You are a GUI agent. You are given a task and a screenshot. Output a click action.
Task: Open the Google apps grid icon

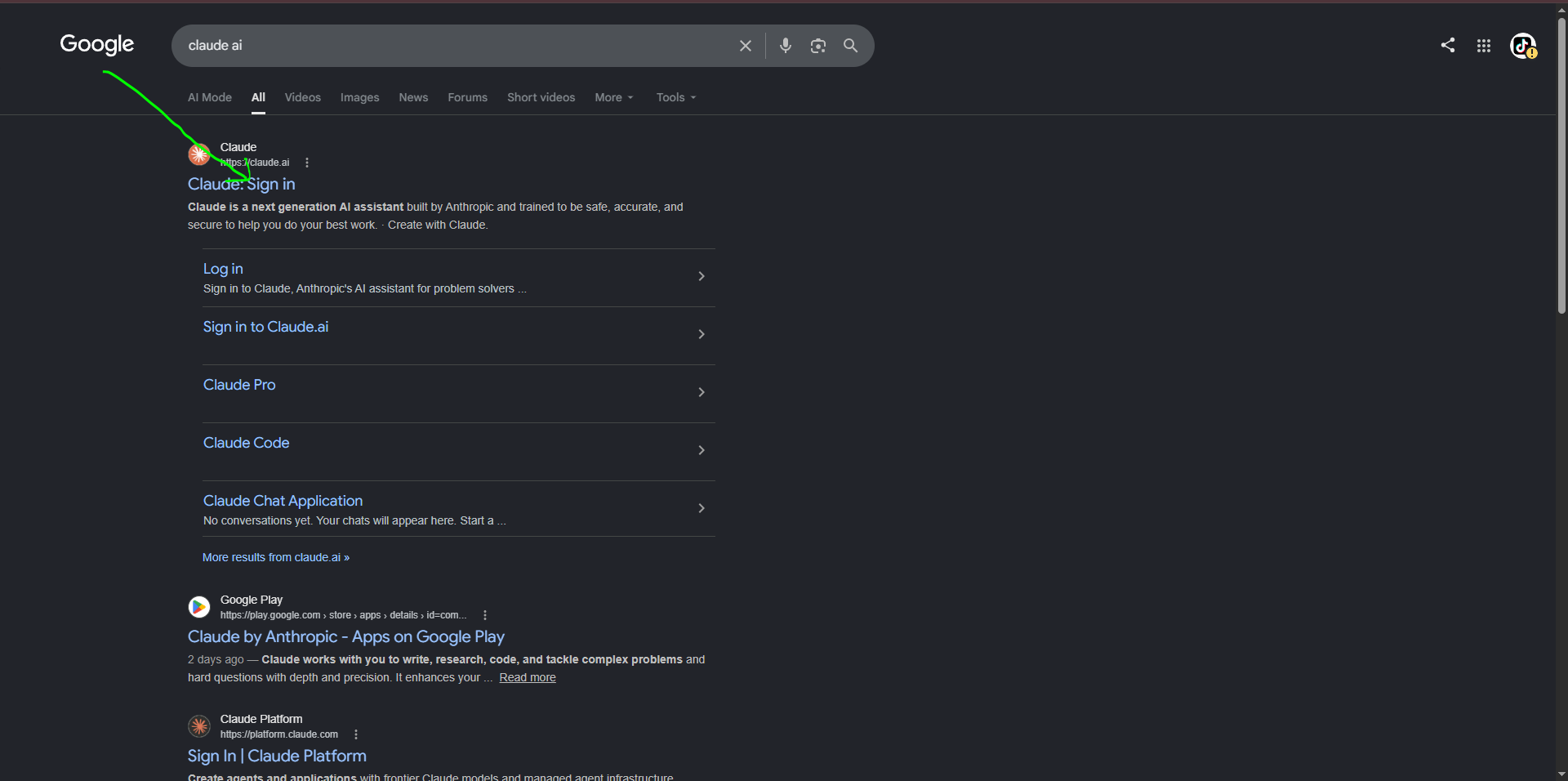[x=1484, y=46]
